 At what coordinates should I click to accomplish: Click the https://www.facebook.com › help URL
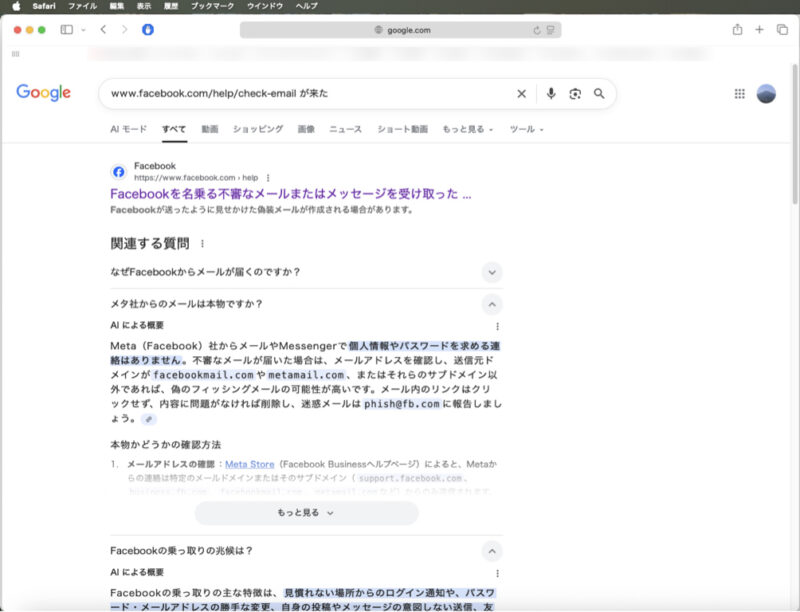click(196, 178)
